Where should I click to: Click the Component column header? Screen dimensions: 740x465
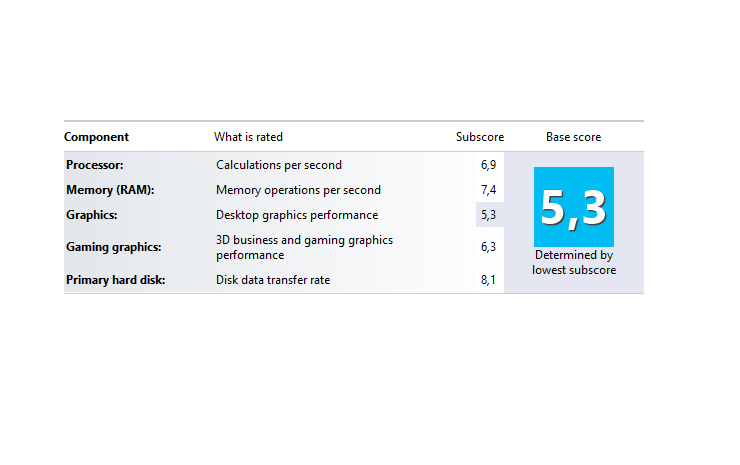click(96, 137)
